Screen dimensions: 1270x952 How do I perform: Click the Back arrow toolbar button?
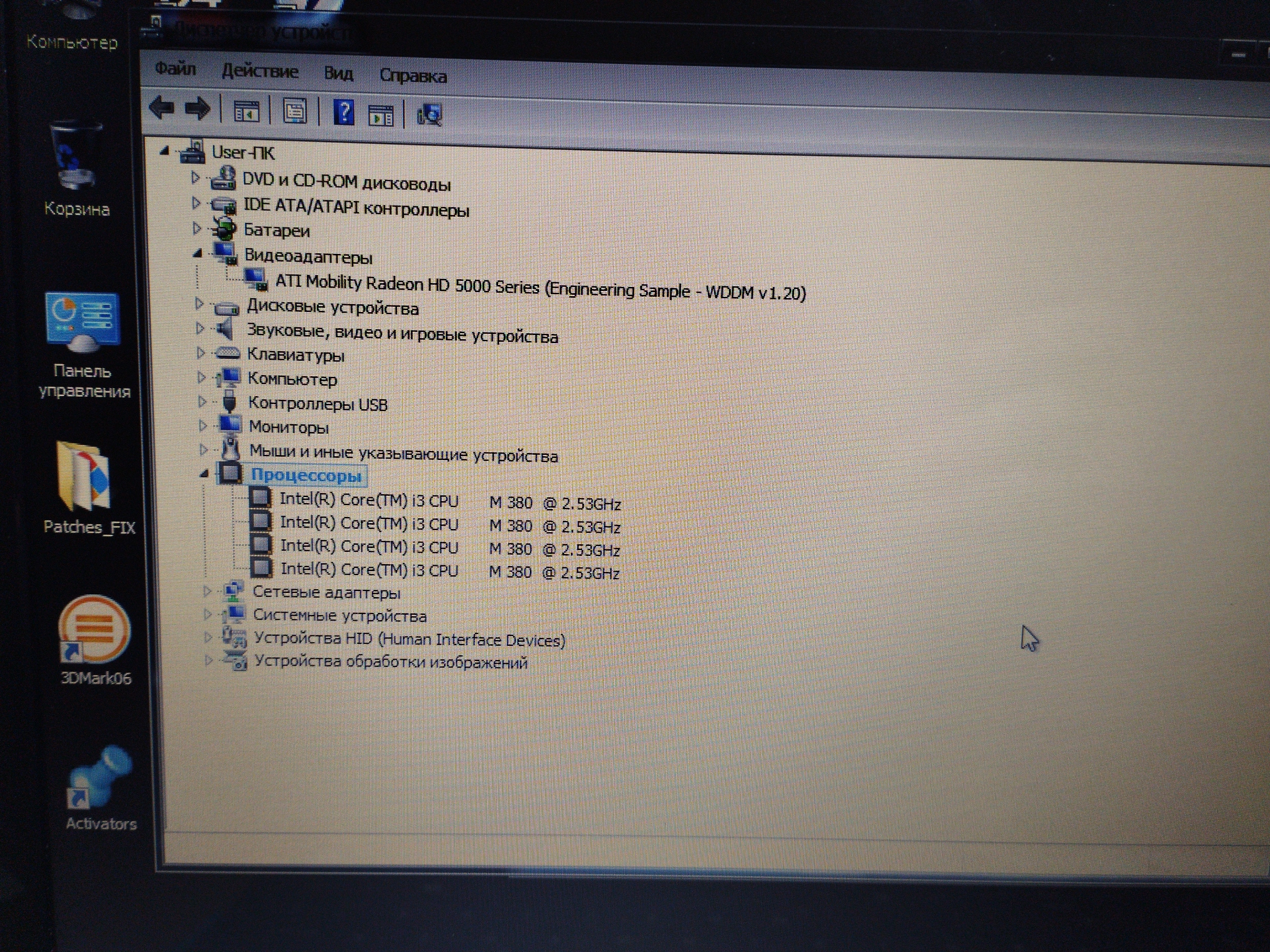(x=161, y=107)
